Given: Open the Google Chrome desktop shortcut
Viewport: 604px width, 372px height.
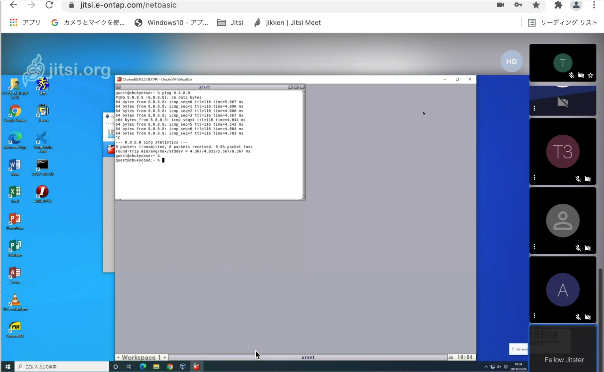Looking at the screenshot, I should coord(15,114).
